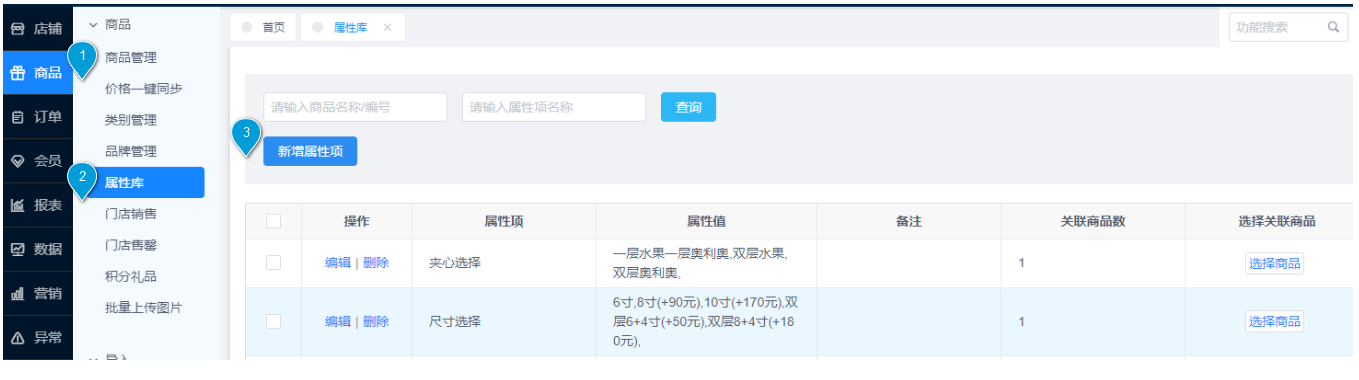Click 编辑 for the 尺寸选择 row
Image resolution: width=1359 pixels, height=380 pixels.
338,322
